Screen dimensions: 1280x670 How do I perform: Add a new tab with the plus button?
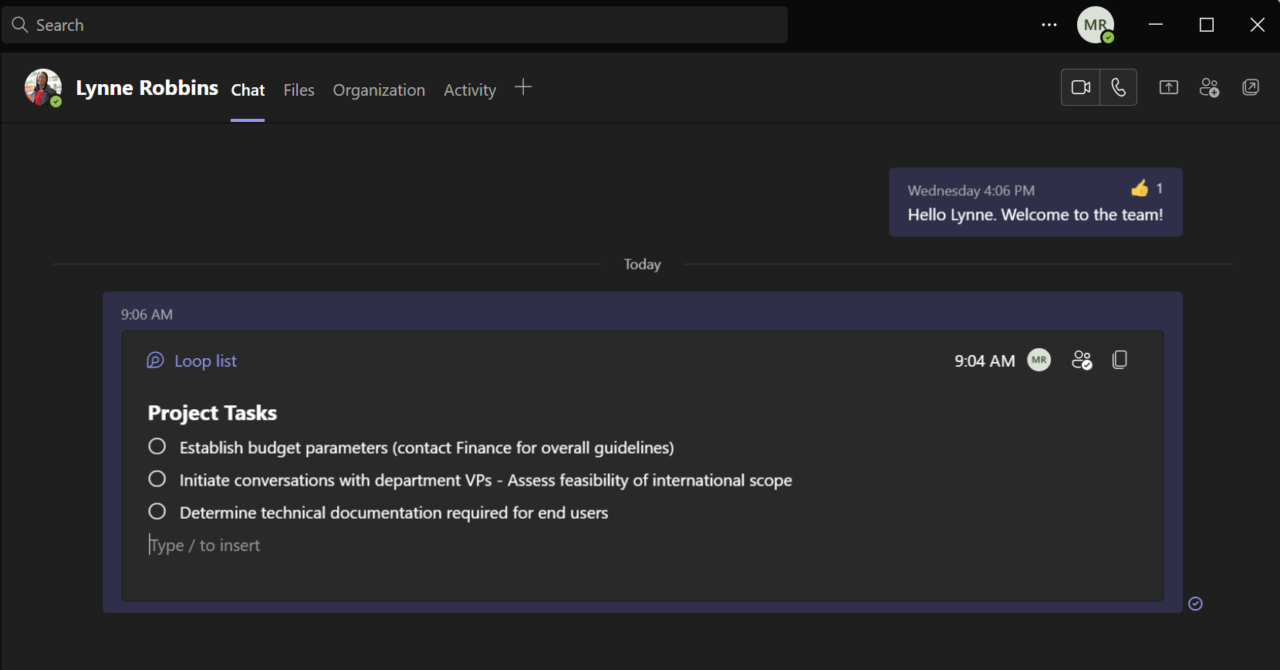pyautogui.click(x=523, y=87)
